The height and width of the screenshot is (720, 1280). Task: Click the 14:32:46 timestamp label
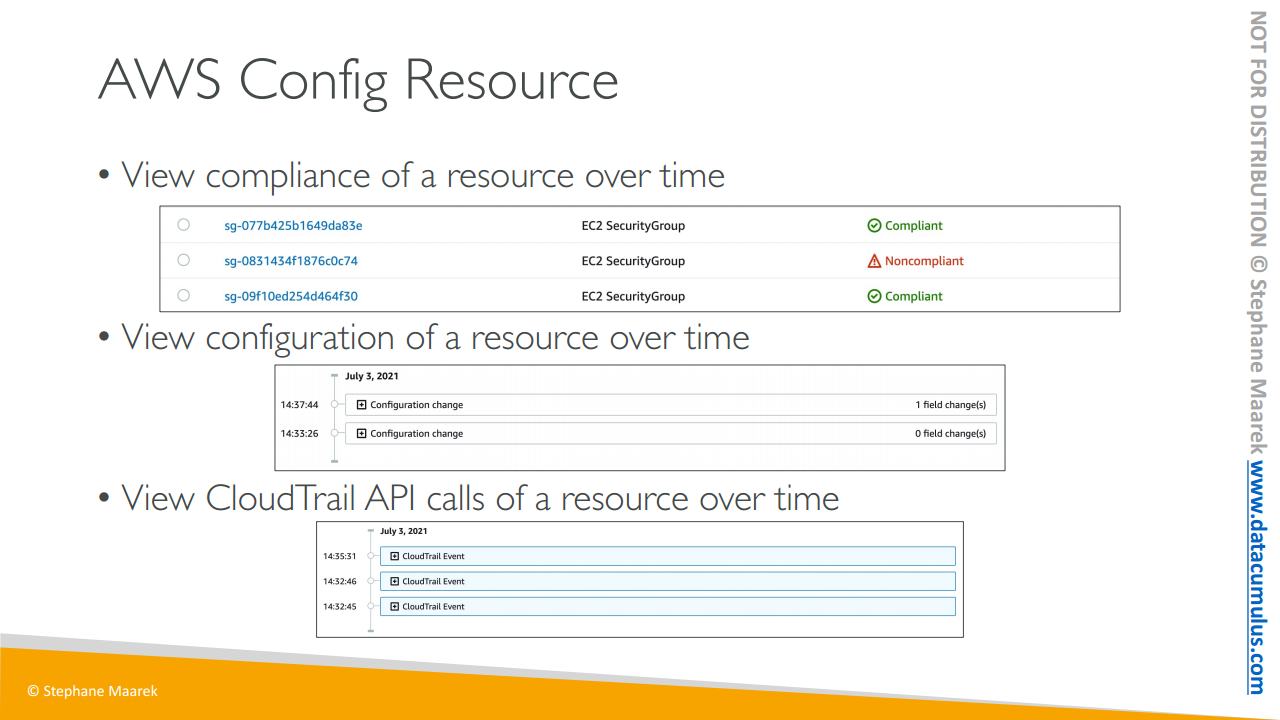(339, 581)
